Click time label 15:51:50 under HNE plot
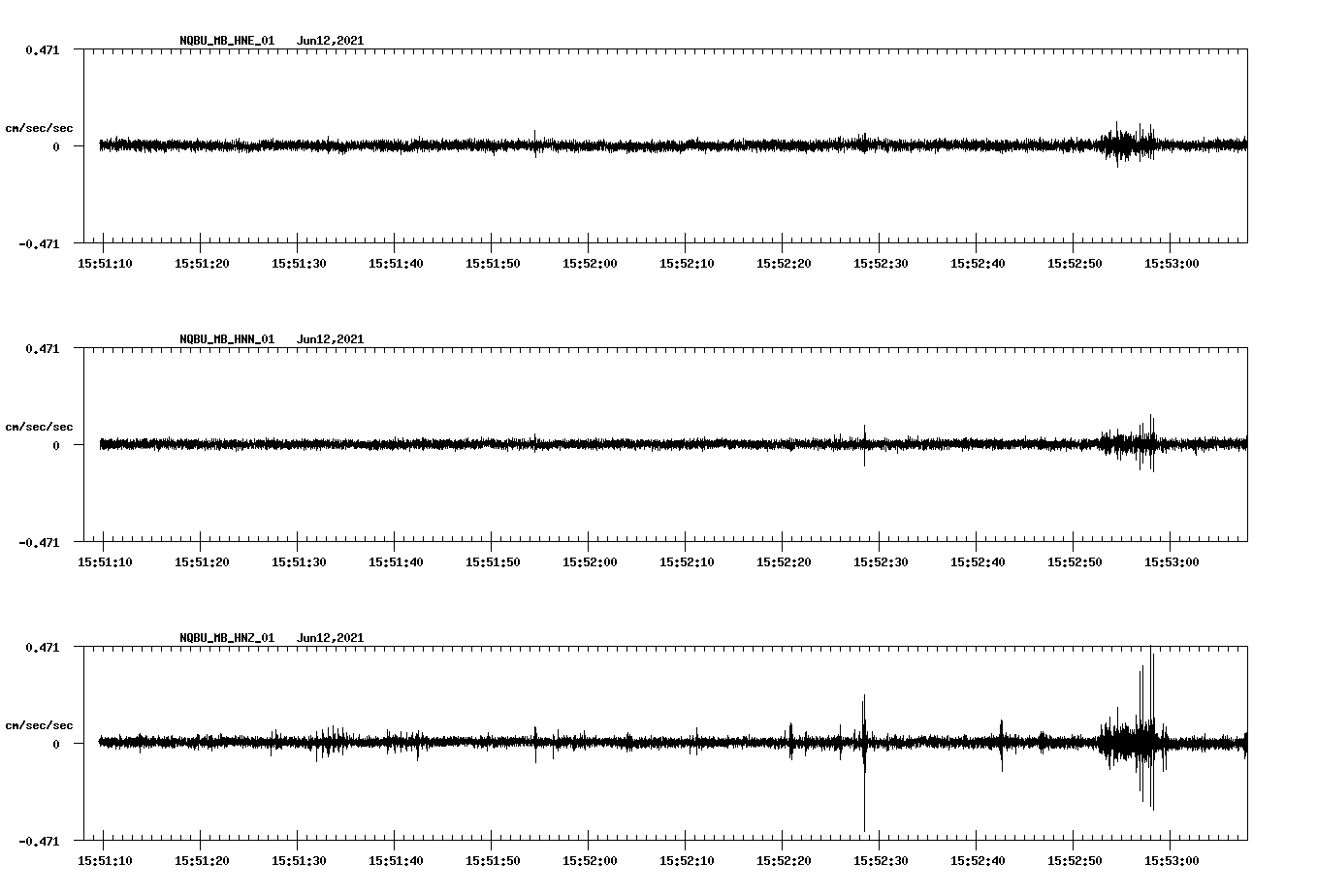The height and width of the screenshot is (896, 1317). (493, 264)
